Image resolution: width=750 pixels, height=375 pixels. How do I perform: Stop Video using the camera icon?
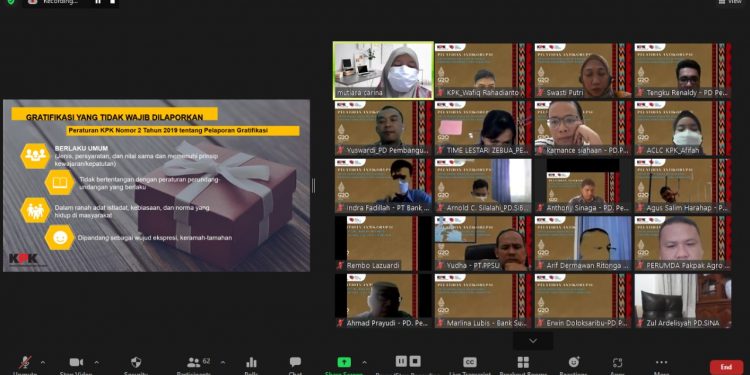(76, 362)
